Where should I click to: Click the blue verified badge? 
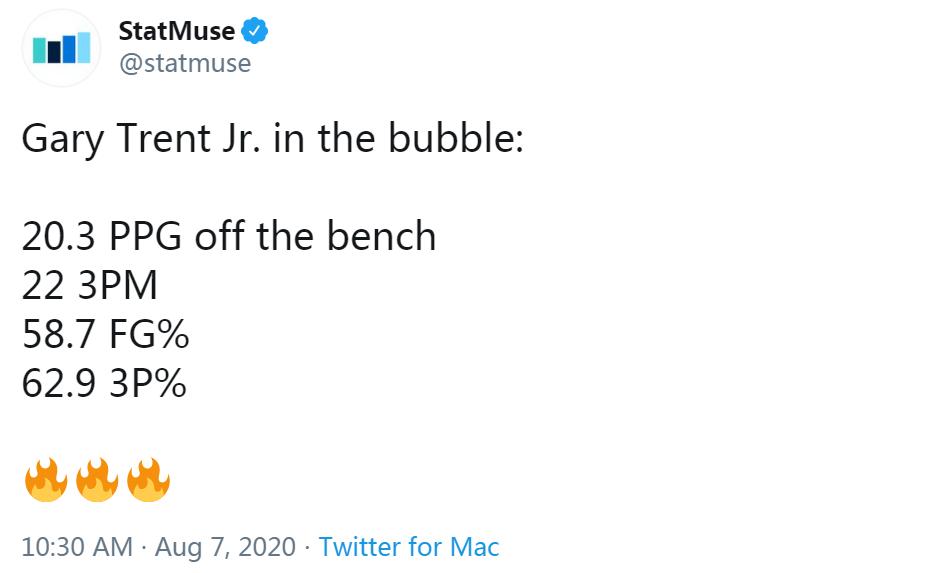pyautogui.click(x=256, y=31)
